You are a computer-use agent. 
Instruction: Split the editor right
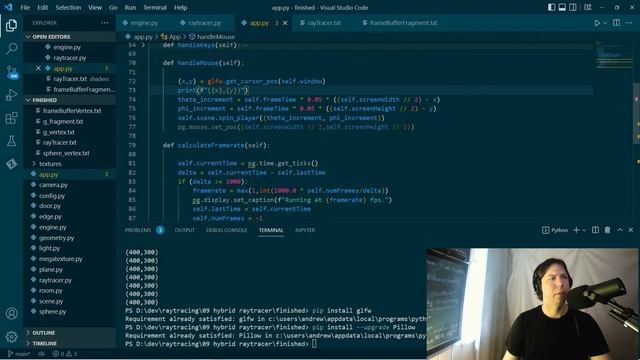617,23
